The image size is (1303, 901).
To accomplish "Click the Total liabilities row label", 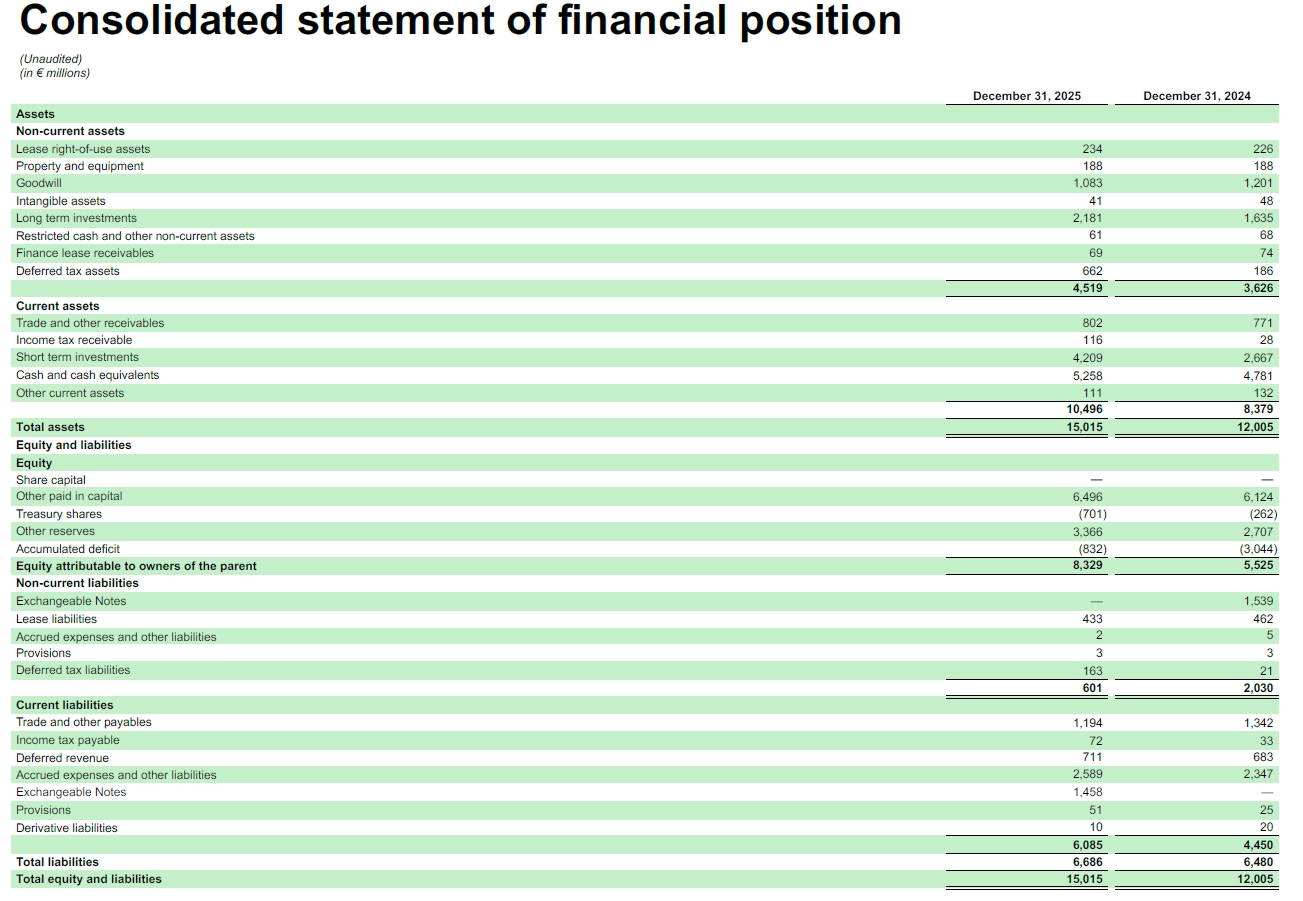I will coord(57,862).
